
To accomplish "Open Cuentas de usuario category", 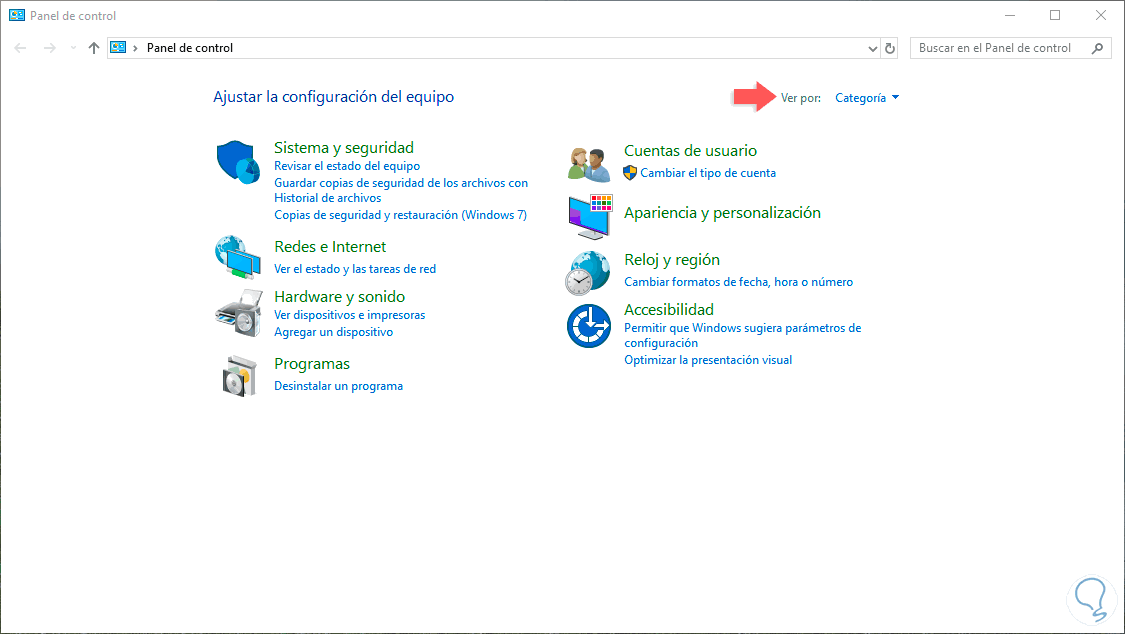I will click(x=690, y=151).
